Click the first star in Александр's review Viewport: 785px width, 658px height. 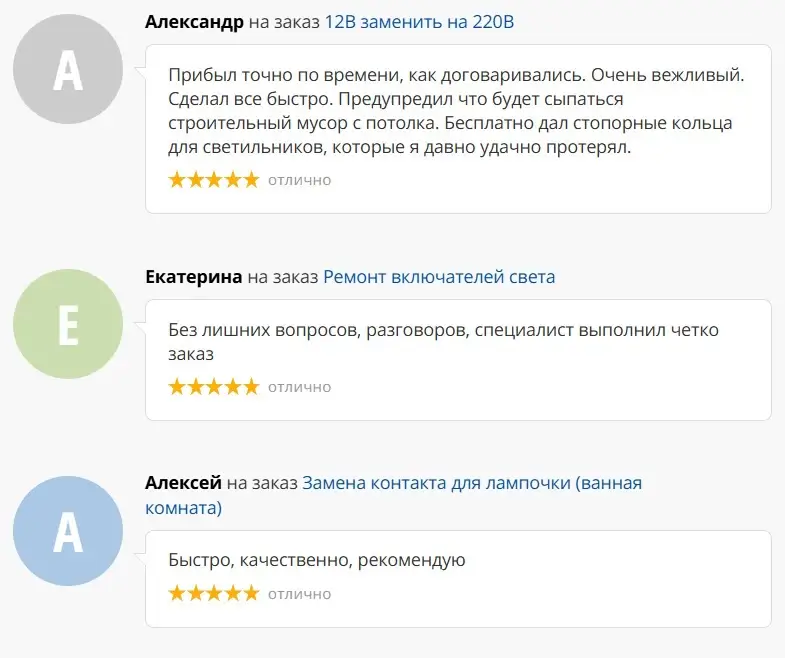pos(177,180)
